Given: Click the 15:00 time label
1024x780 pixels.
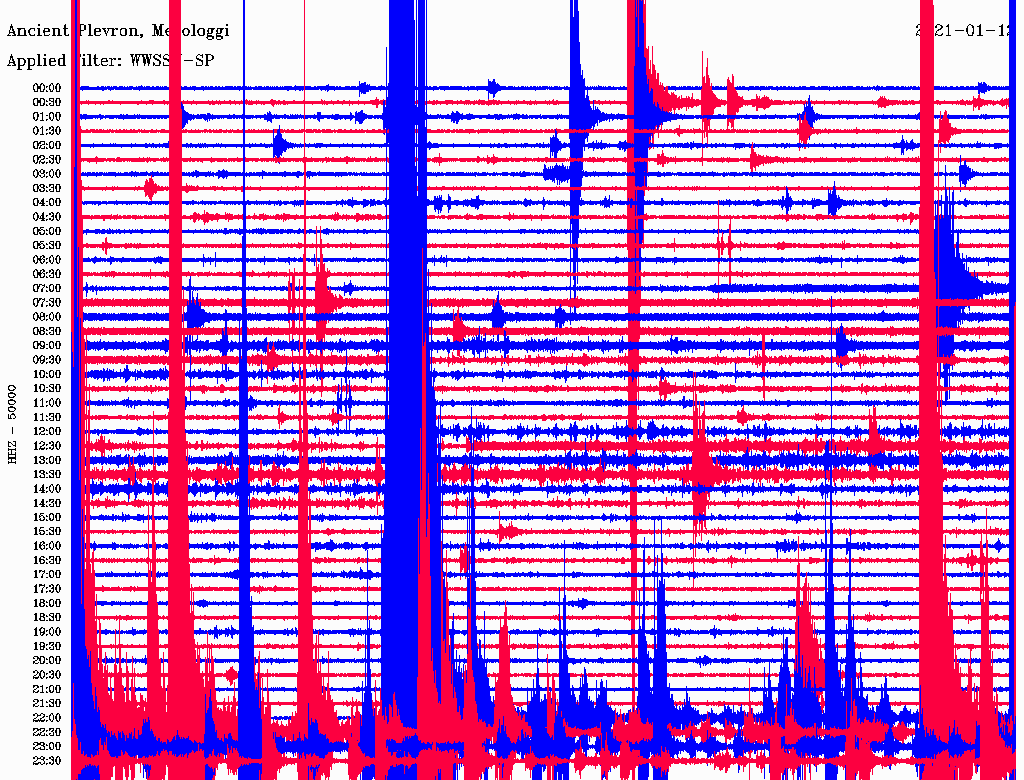Looking at the screenshot, I should pyautogui.click(x=47, y=517).
